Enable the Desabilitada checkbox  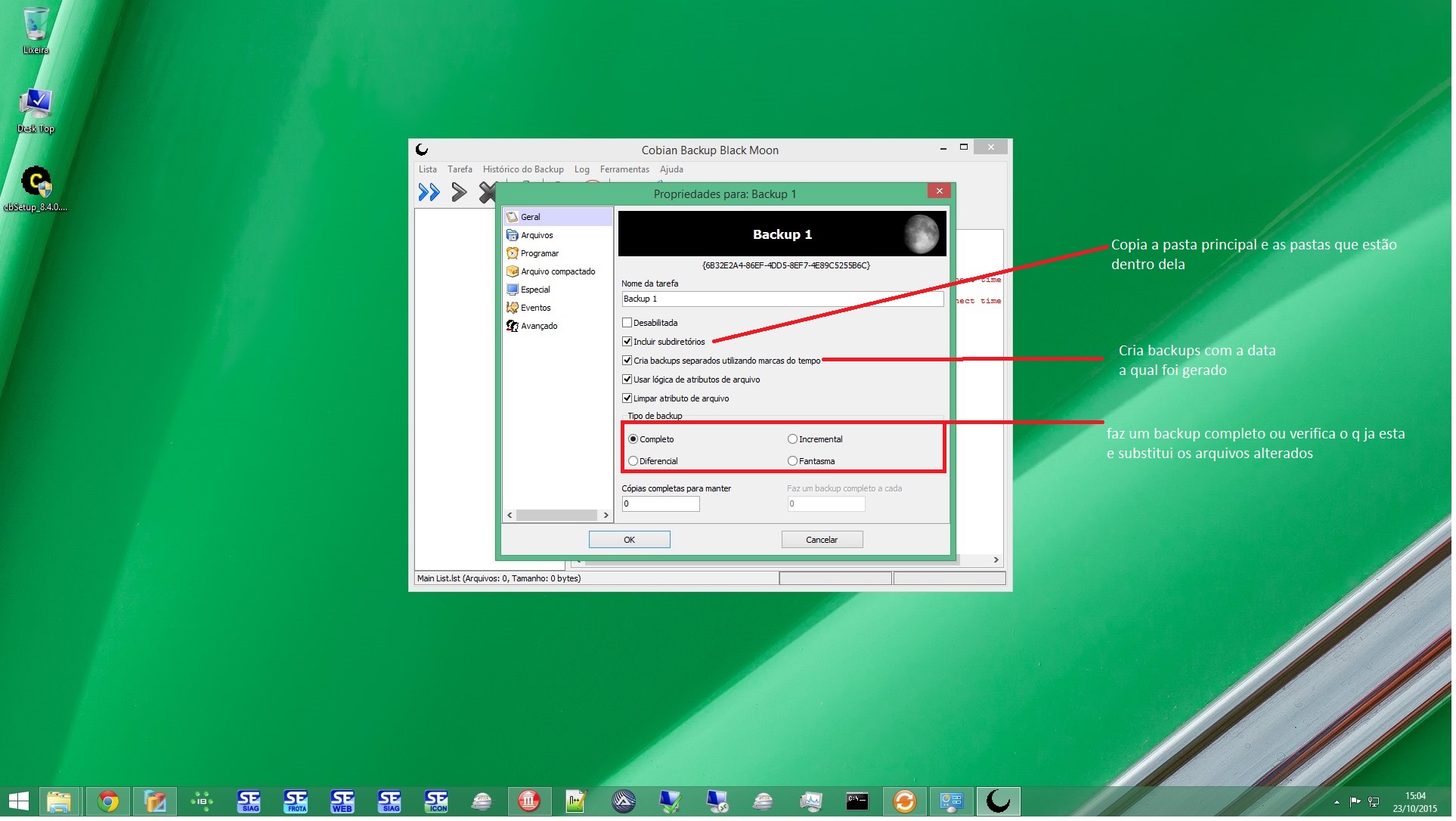tap(627, 324)
